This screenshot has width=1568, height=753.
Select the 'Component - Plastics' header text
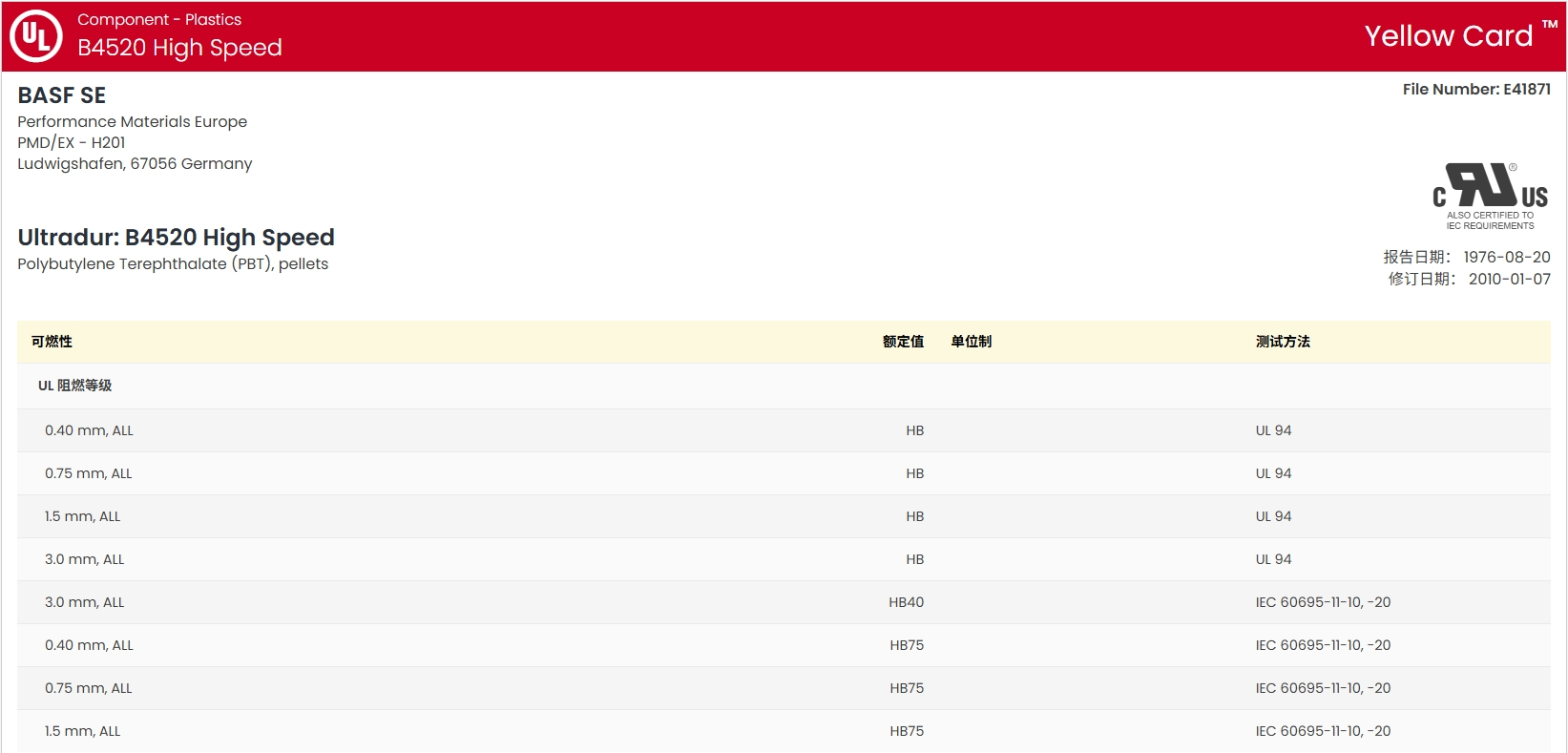tap(159, 19)
